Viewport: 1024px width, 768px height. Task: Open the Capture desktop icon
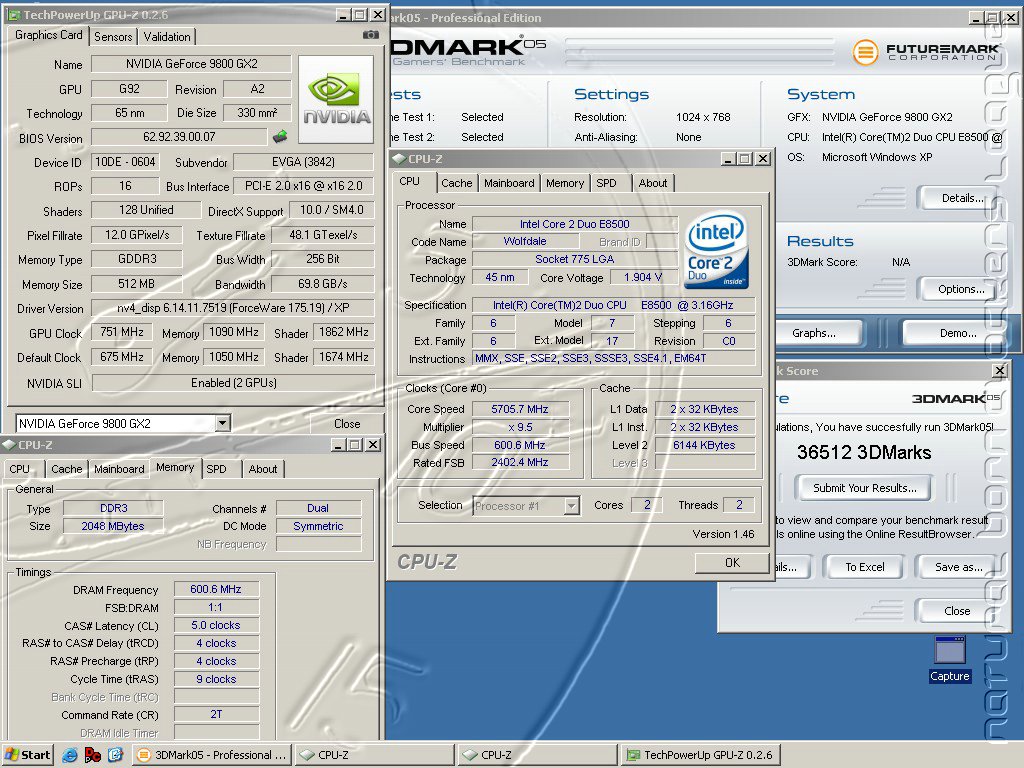(x=950, y=660)
